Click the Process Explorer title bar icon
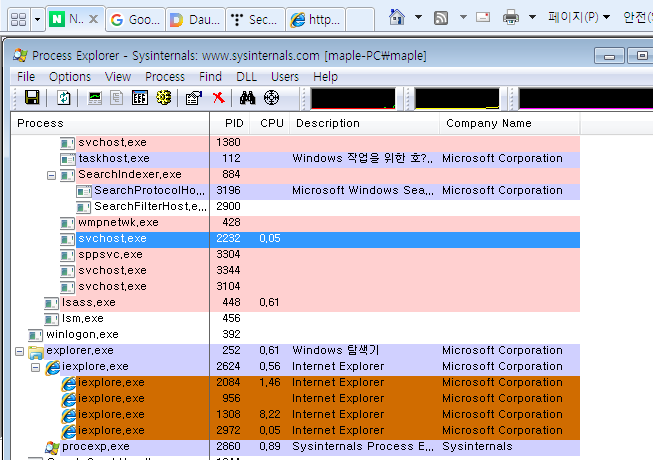653x460 pixels. 20,55
